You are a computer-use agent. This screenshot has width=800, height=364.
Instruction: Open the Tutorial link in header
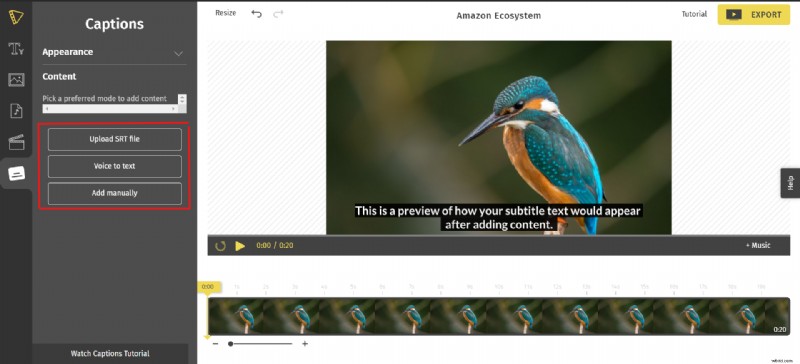(694, 14)
